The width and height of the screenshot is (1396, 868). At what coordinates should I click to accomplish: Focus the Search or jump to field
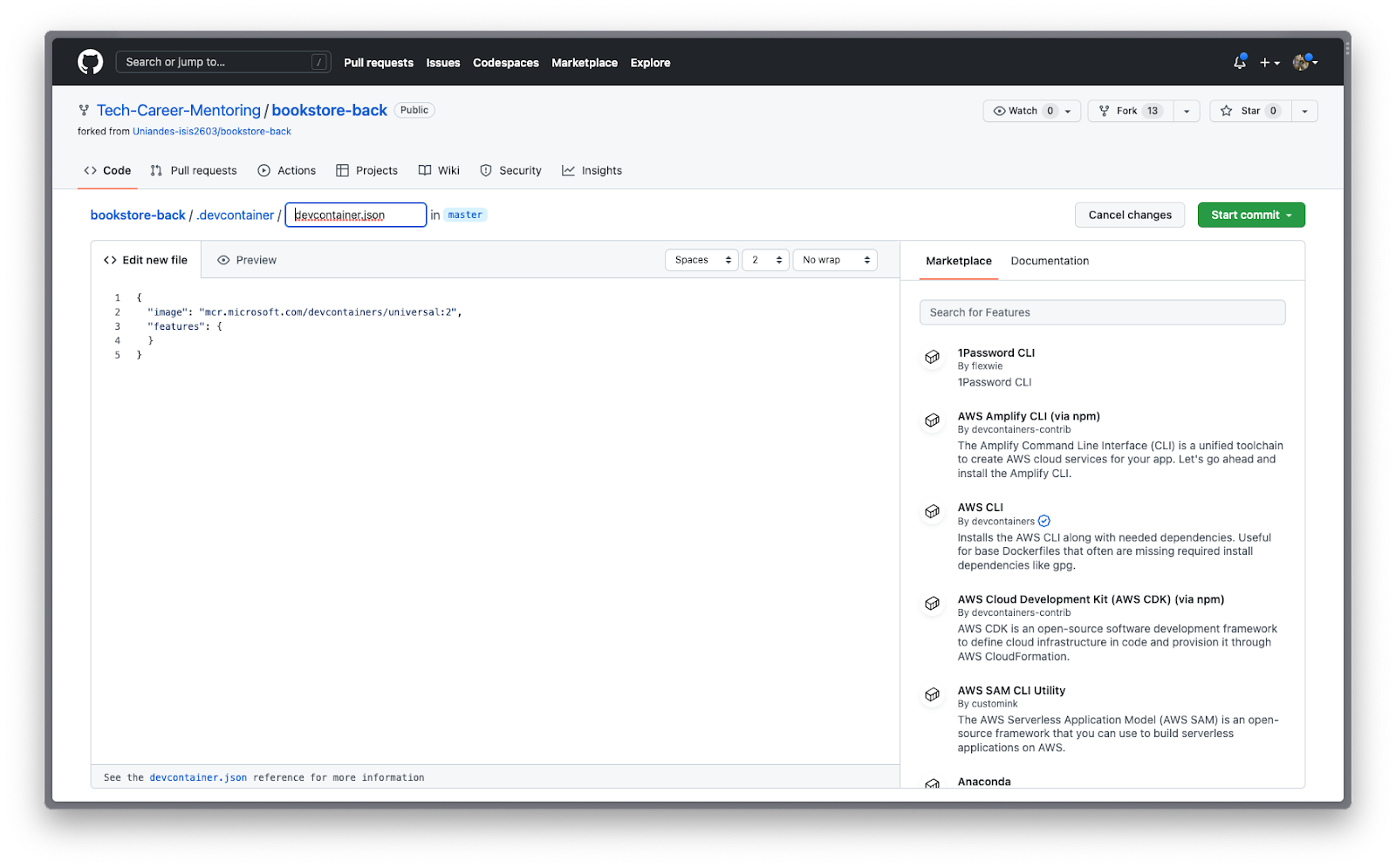coord(223,62)
